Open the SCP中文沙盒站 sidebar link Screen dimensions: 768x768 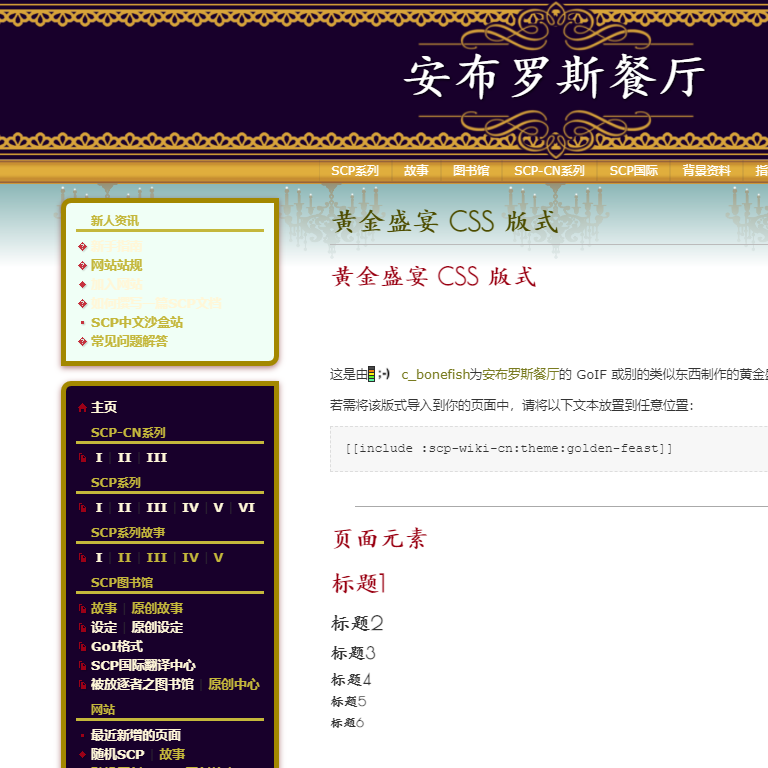click(x=137, y=323)
